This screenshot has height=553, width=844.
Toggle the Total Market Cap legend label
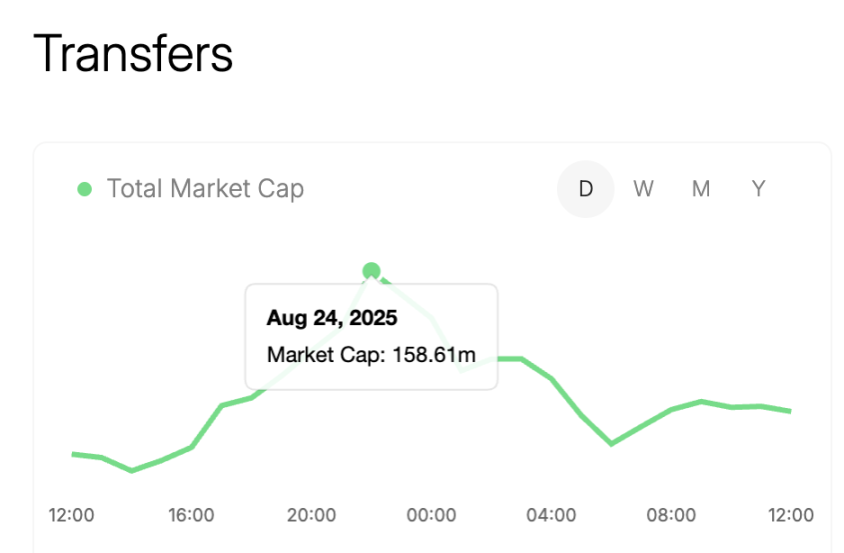coord(205,189)
